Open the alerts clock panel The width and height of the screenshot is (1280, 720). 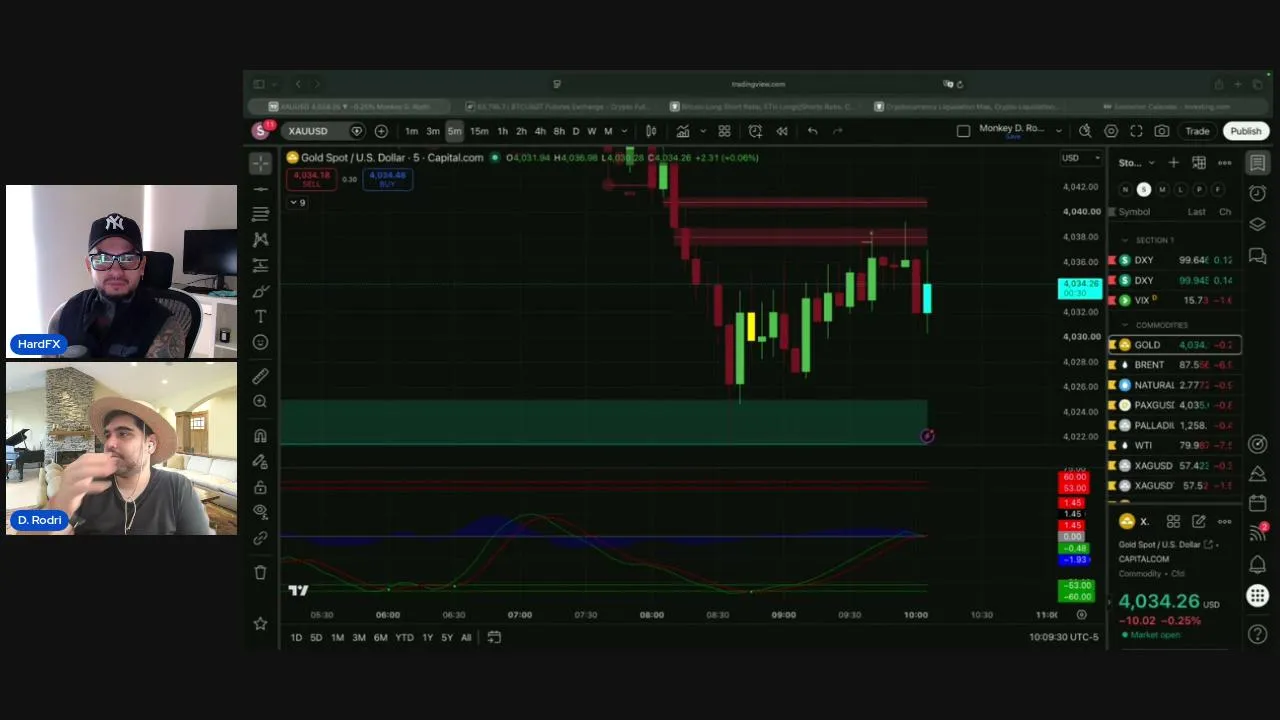(x=1258, y=193)
